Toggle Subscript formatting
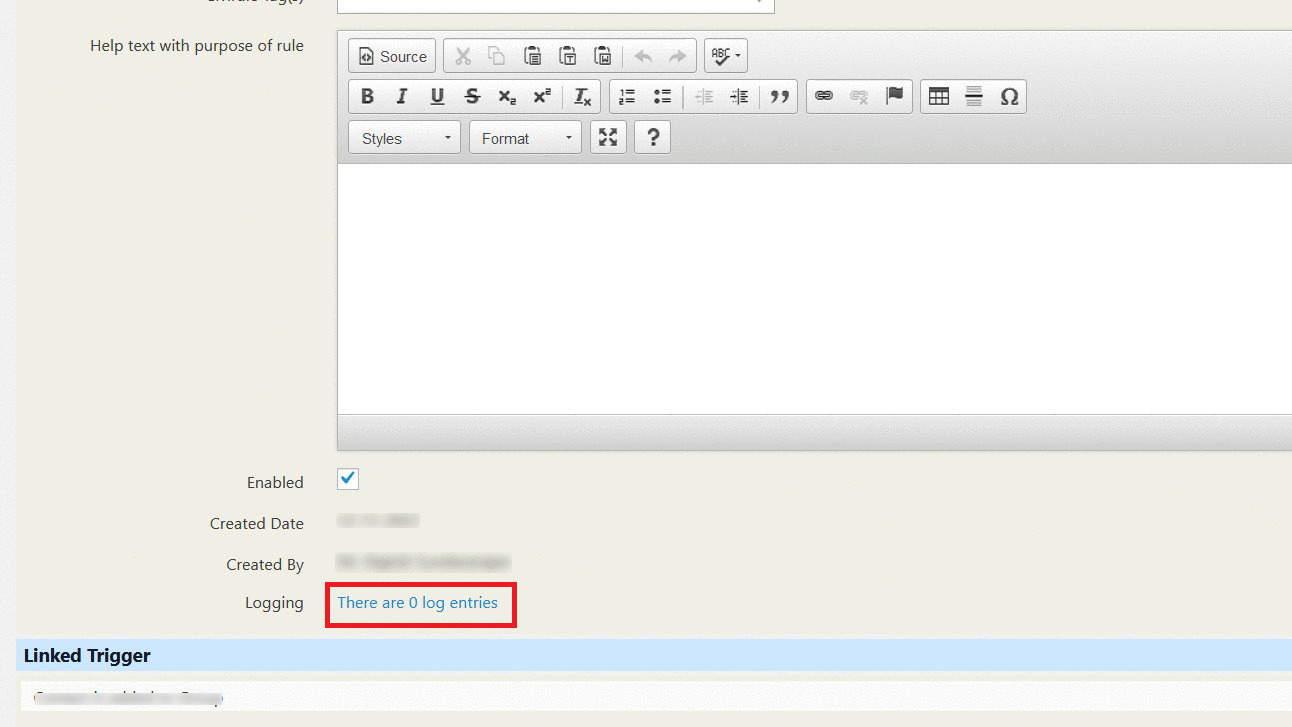 pyautogui.click(x=507, y=97)
